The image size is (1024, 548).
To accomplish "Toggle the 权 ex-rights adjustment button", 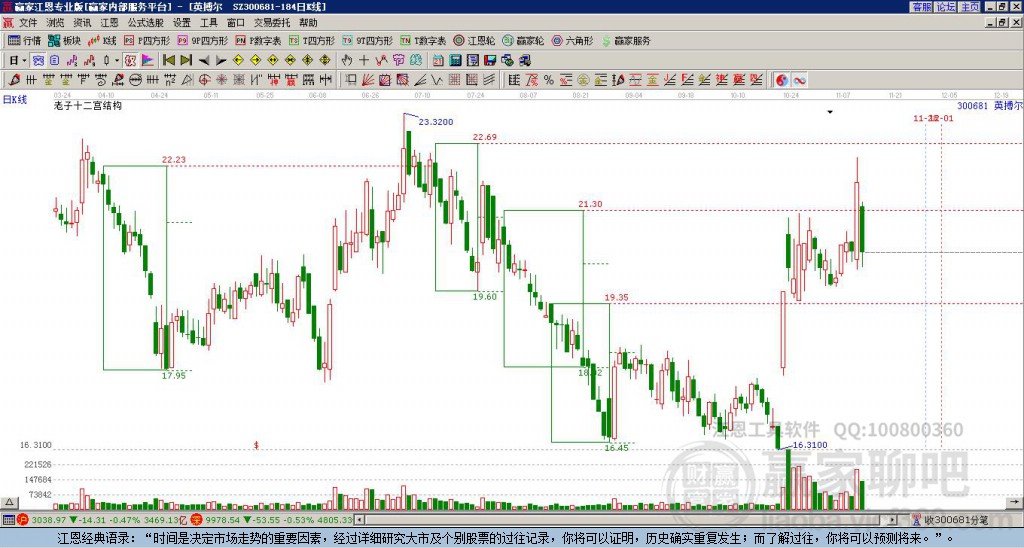I will click(x=130, y=61).
